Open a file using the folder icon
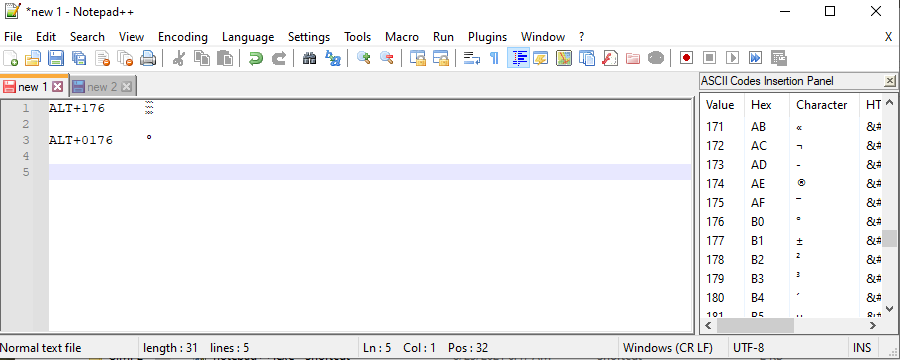The height and width of the screenshot is (360, 900). [x=33, y=58]
